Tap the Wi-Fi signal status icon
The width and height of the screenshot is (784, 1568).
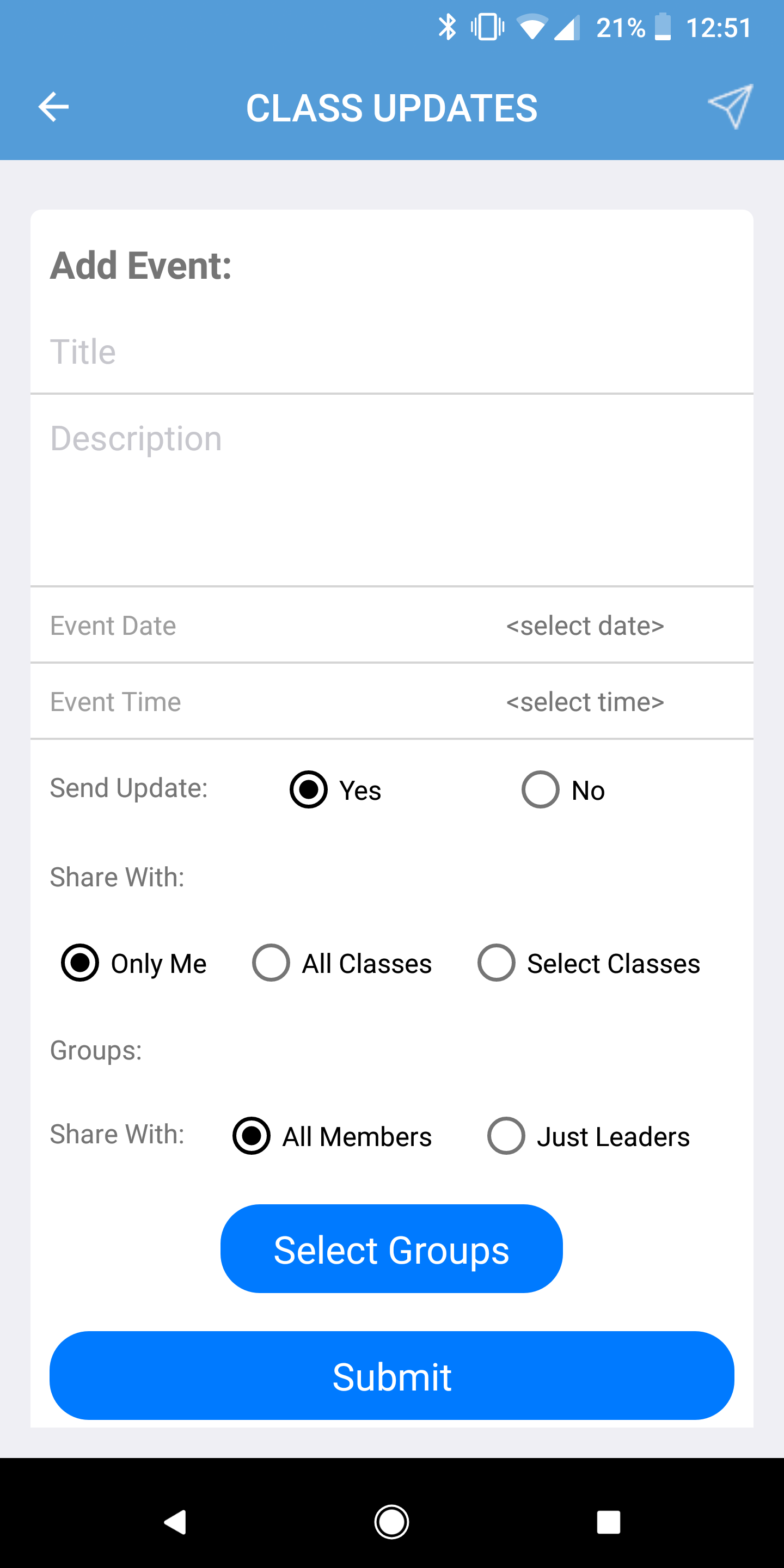coord(532,27)
